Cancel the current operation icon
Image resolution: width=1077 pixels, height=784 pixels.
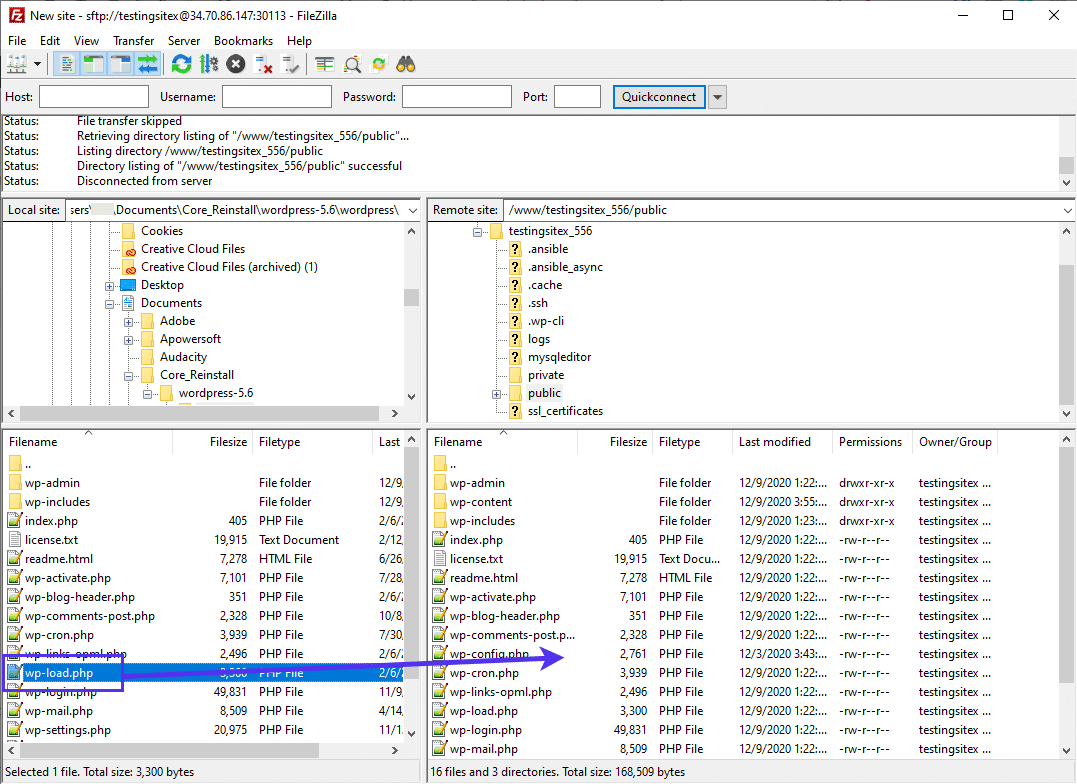(235, 64)
